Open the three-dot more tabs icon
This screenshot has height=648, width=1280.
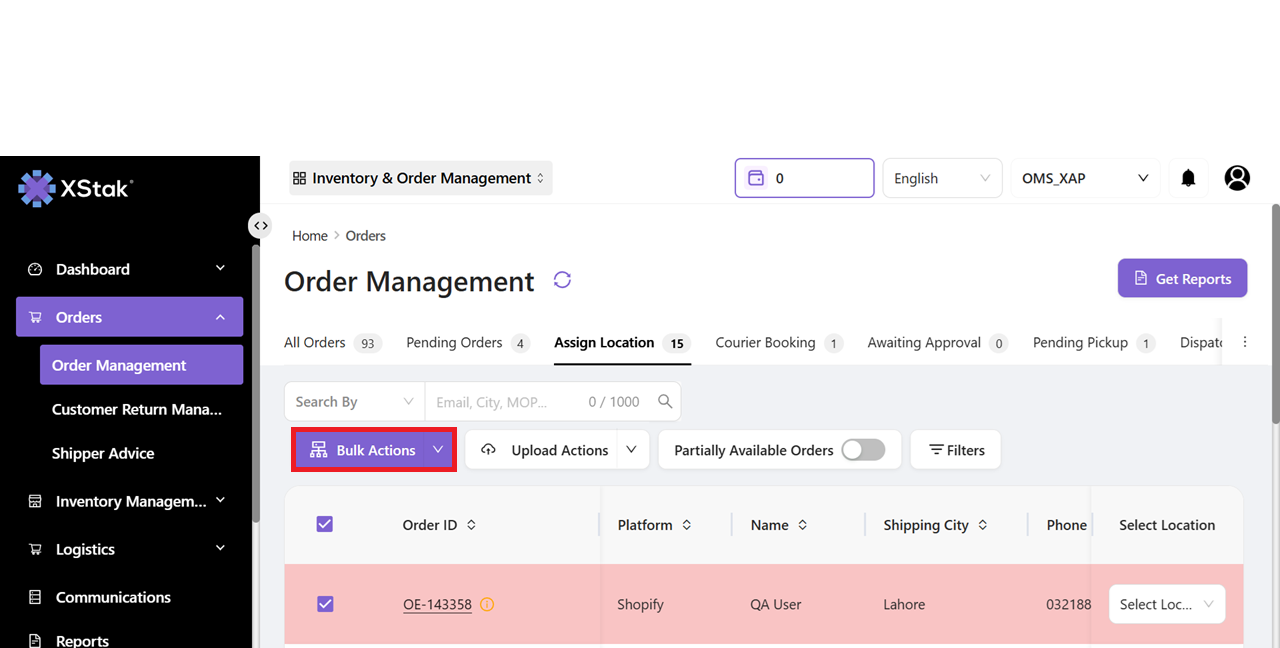[x=1245, y=342]
